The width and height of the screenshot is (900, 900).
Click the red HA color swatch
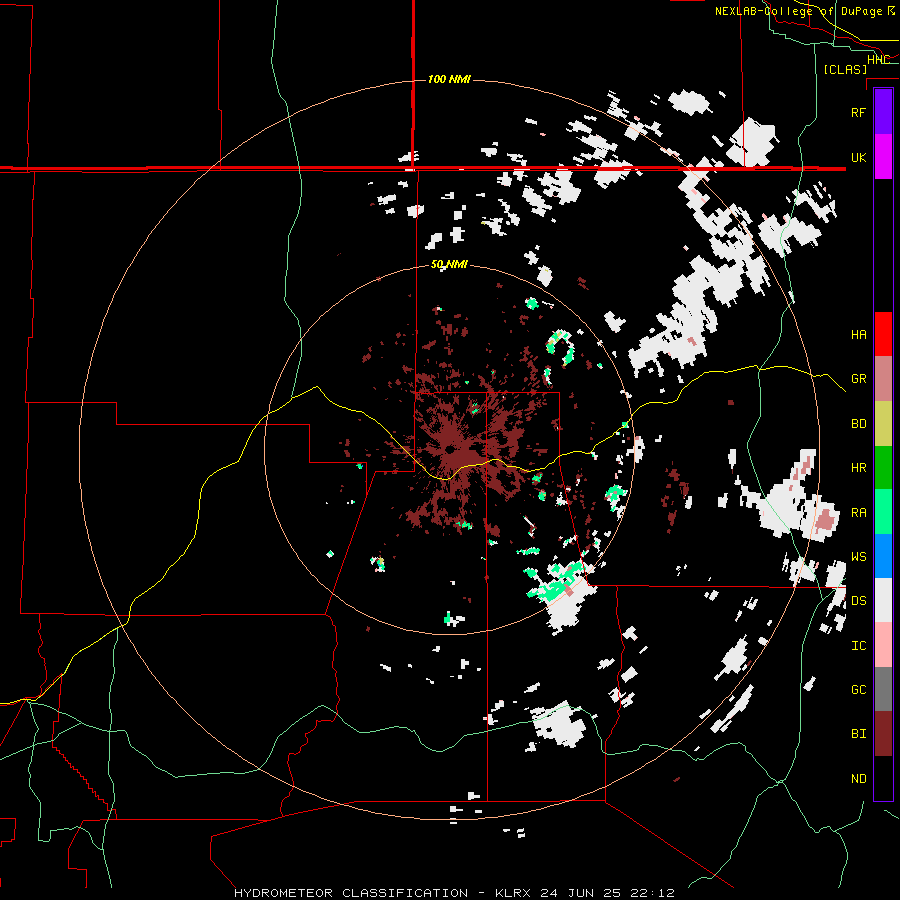pos(883,334)
